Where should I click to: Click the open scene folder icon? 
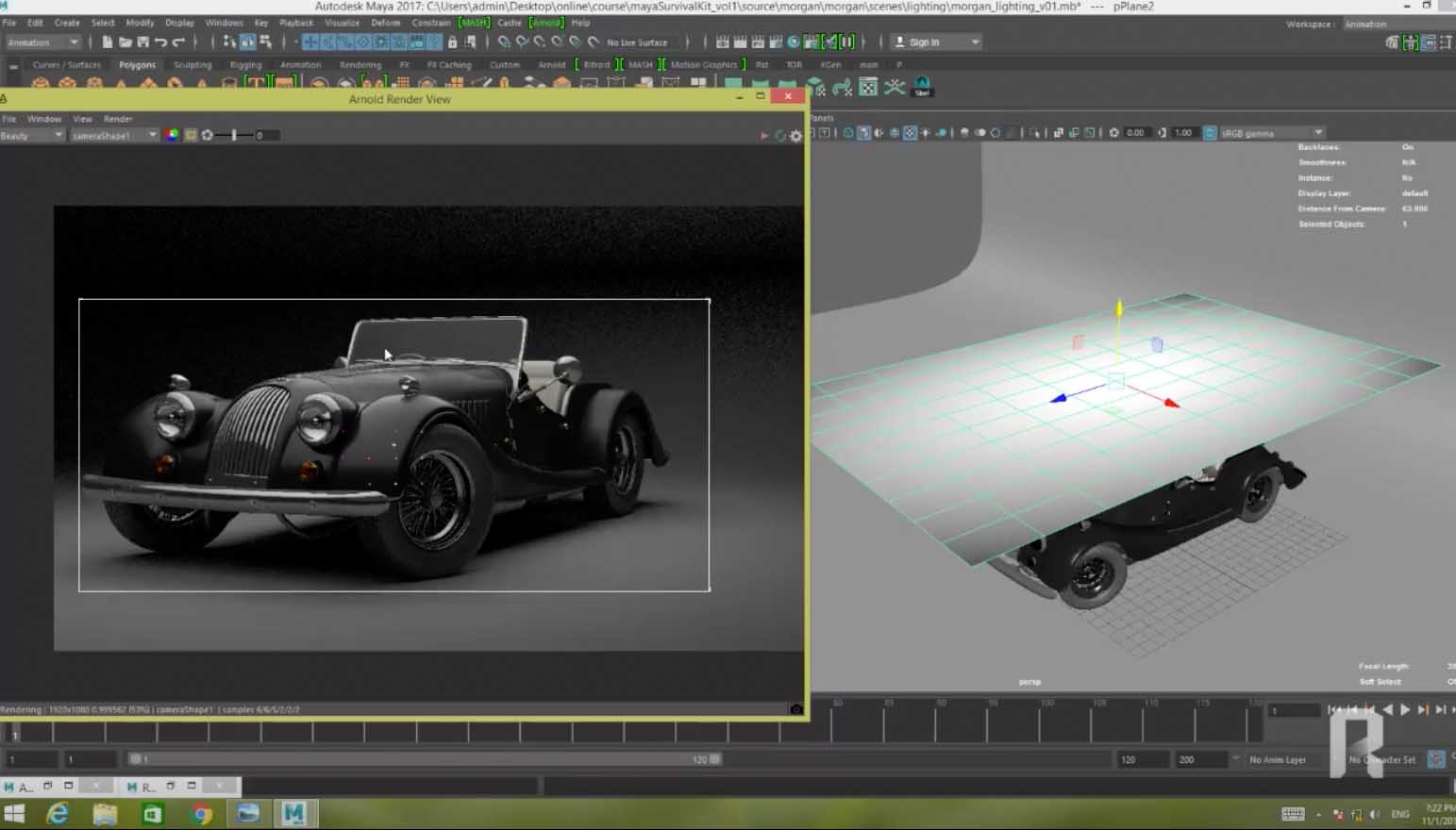click(125, 42)
